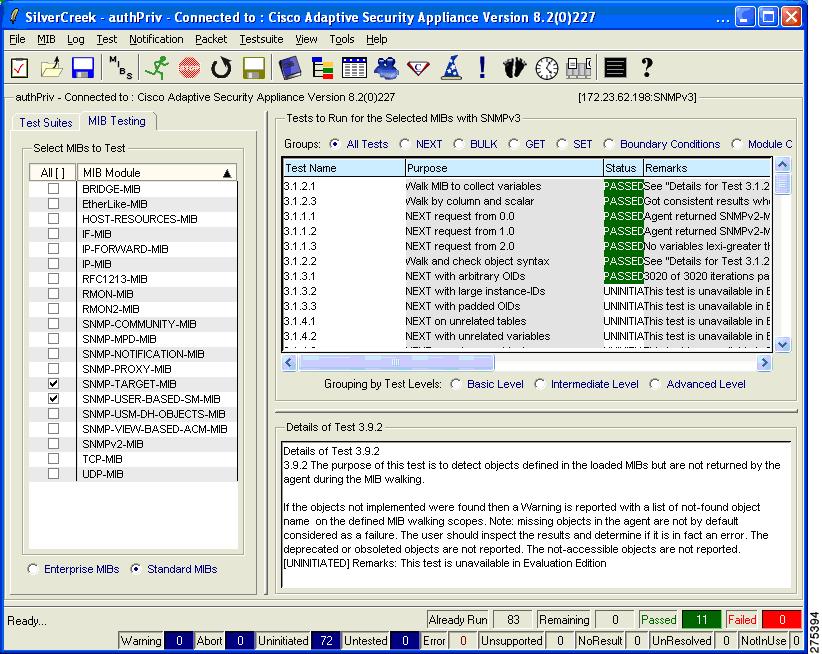Click the colored tree list icon
The image size is (822, 654).
(322, 68)
